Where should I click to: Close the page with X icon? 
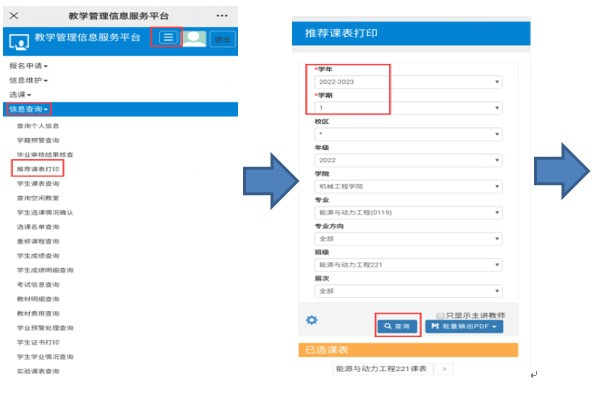[14, 16]
